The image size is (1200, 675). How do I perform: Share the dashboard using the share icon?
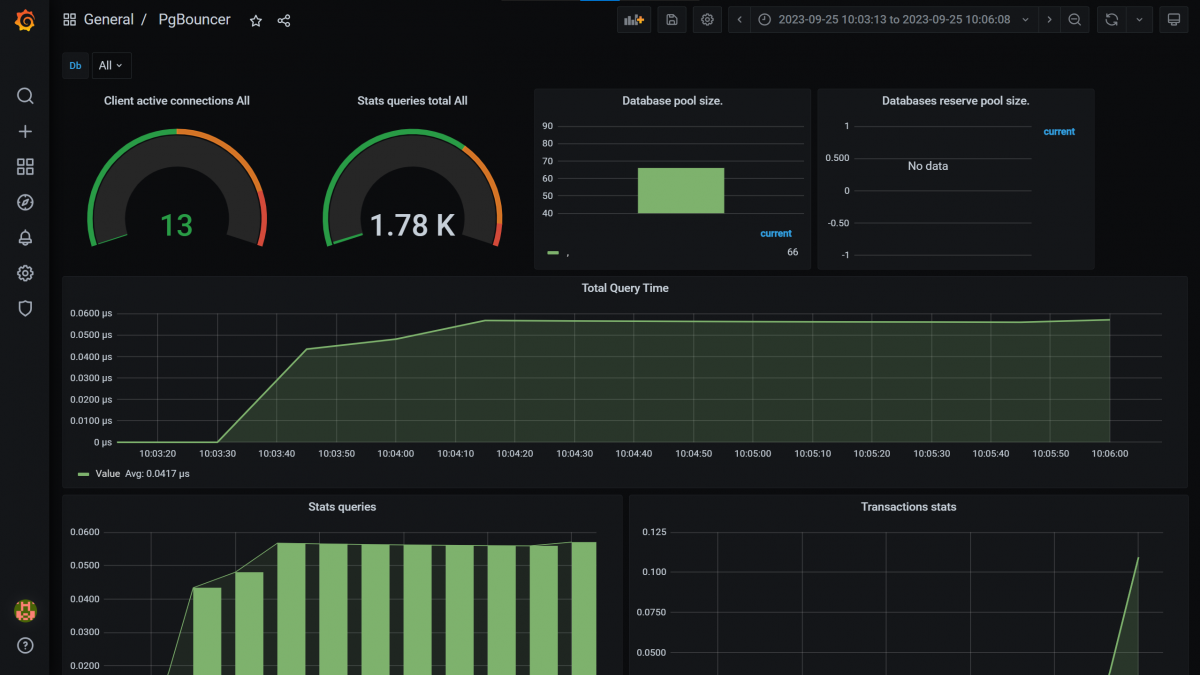coord(283,19)
